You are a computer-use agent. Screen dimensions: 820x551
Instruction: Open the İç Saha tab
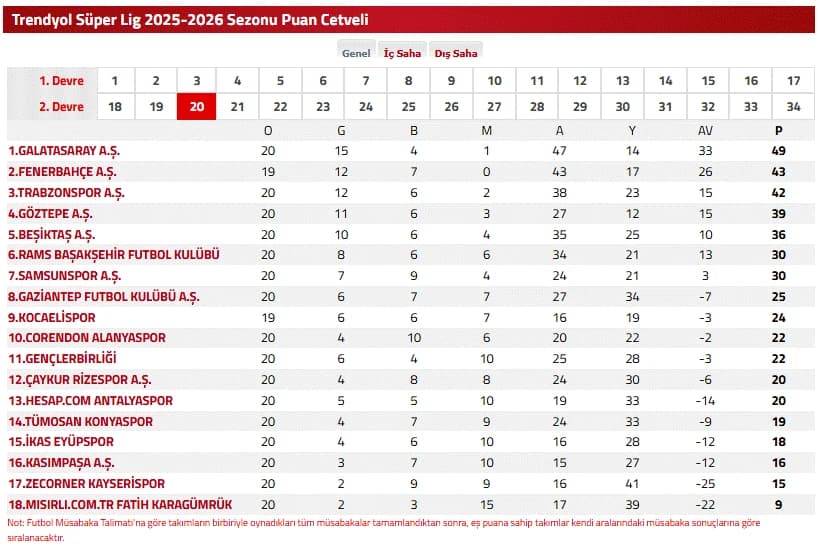tap(402, 53)
